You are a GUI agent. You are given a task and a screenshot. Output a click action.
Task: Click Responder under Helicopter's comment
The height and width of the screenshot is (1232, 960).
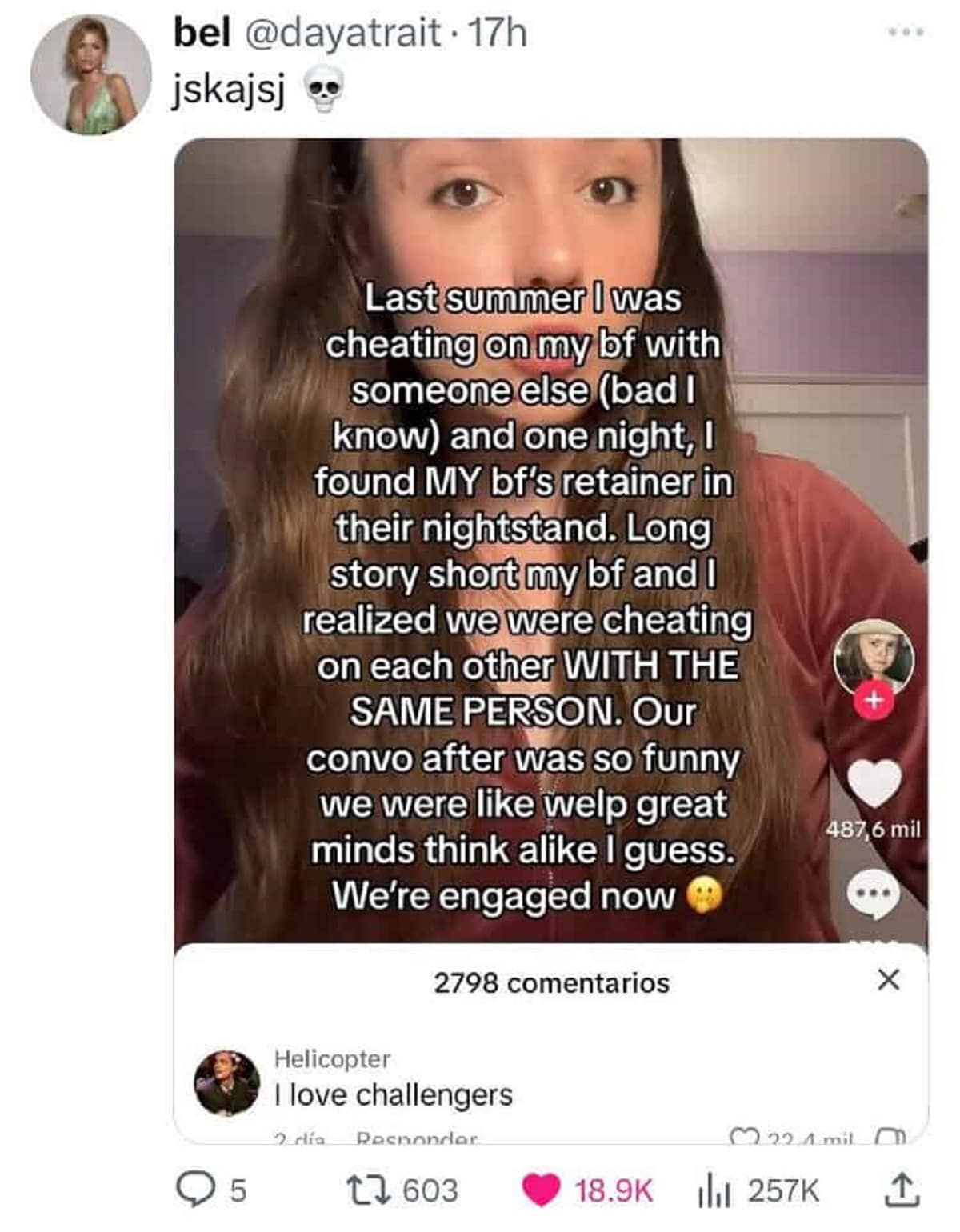click(x=417, y=1136)
